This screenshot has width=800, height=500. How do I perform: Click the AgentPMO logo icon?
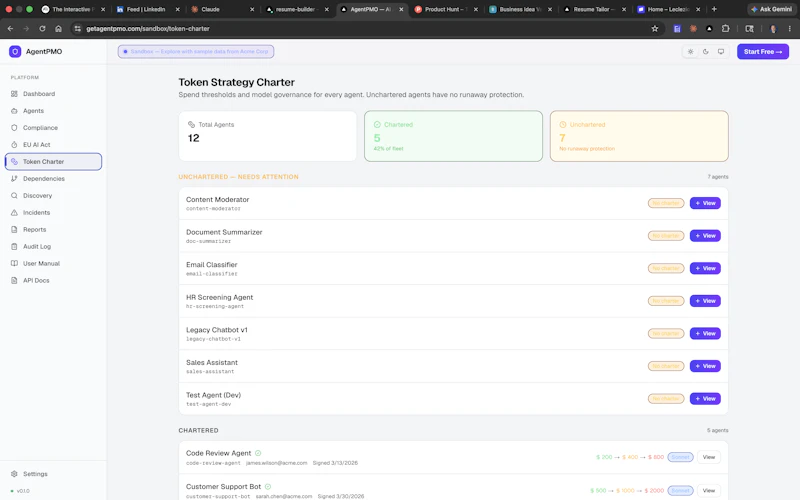(15, 51)
